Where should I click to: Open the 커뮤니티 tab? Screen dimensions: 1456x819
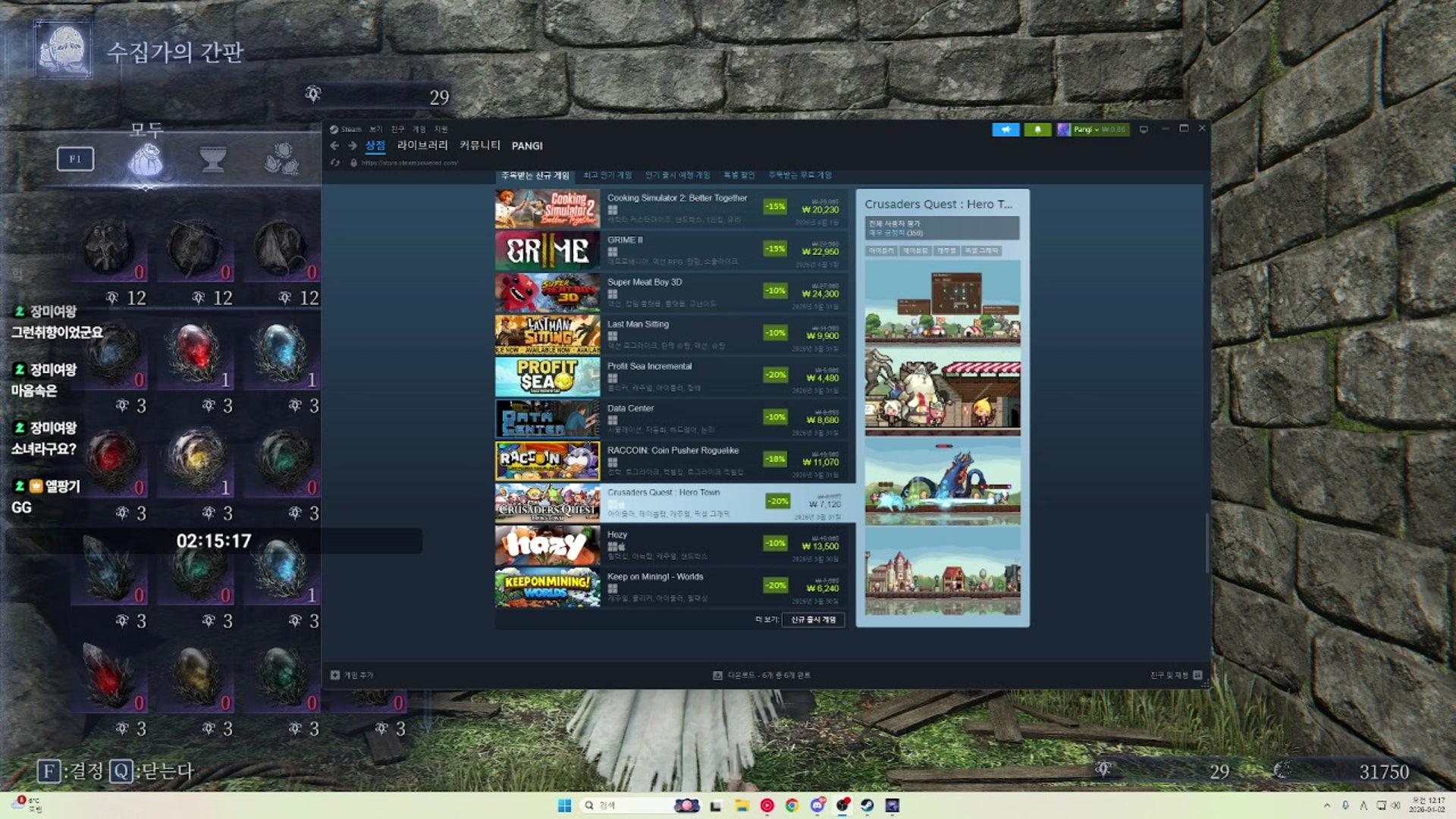(x=479, y=146)
